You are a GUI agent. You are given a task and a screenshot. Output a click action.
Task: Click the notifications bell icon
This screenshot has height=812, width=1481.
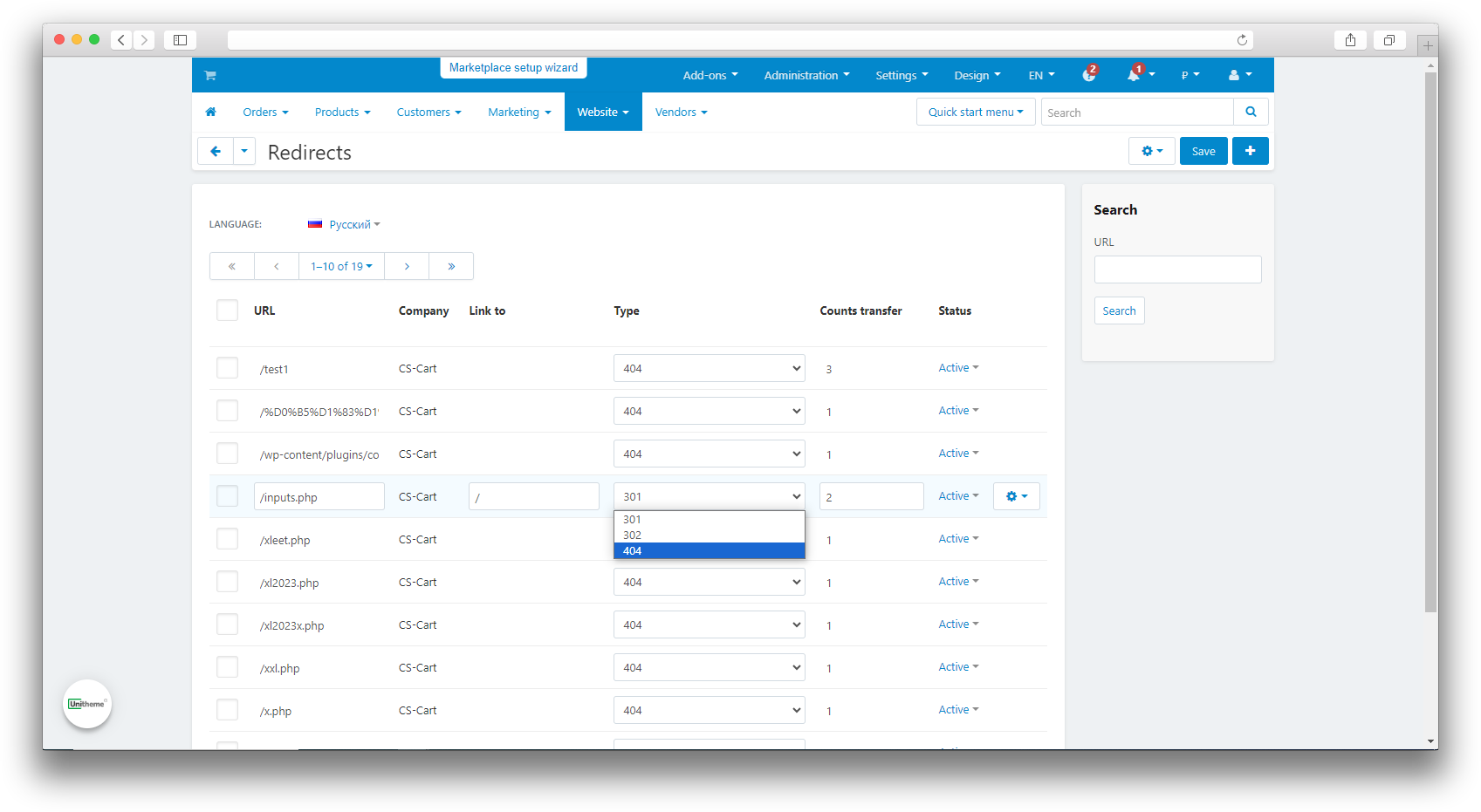(1134, 76)
